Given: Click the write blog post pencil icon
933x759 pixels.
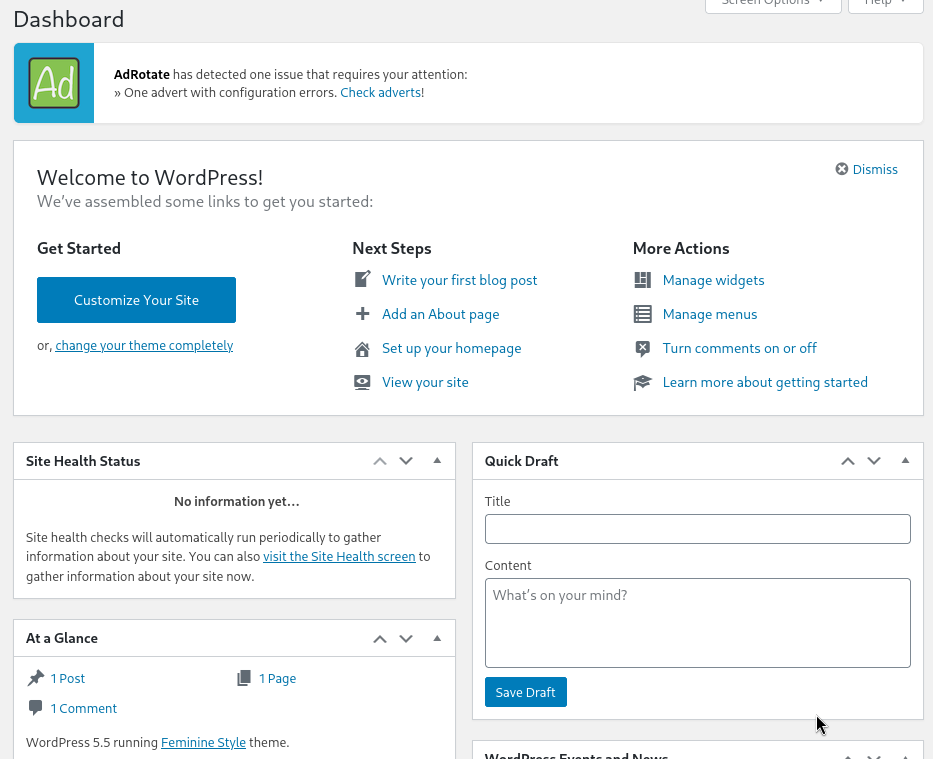Looking at the screenshot, I should click(x=363, y=280).
